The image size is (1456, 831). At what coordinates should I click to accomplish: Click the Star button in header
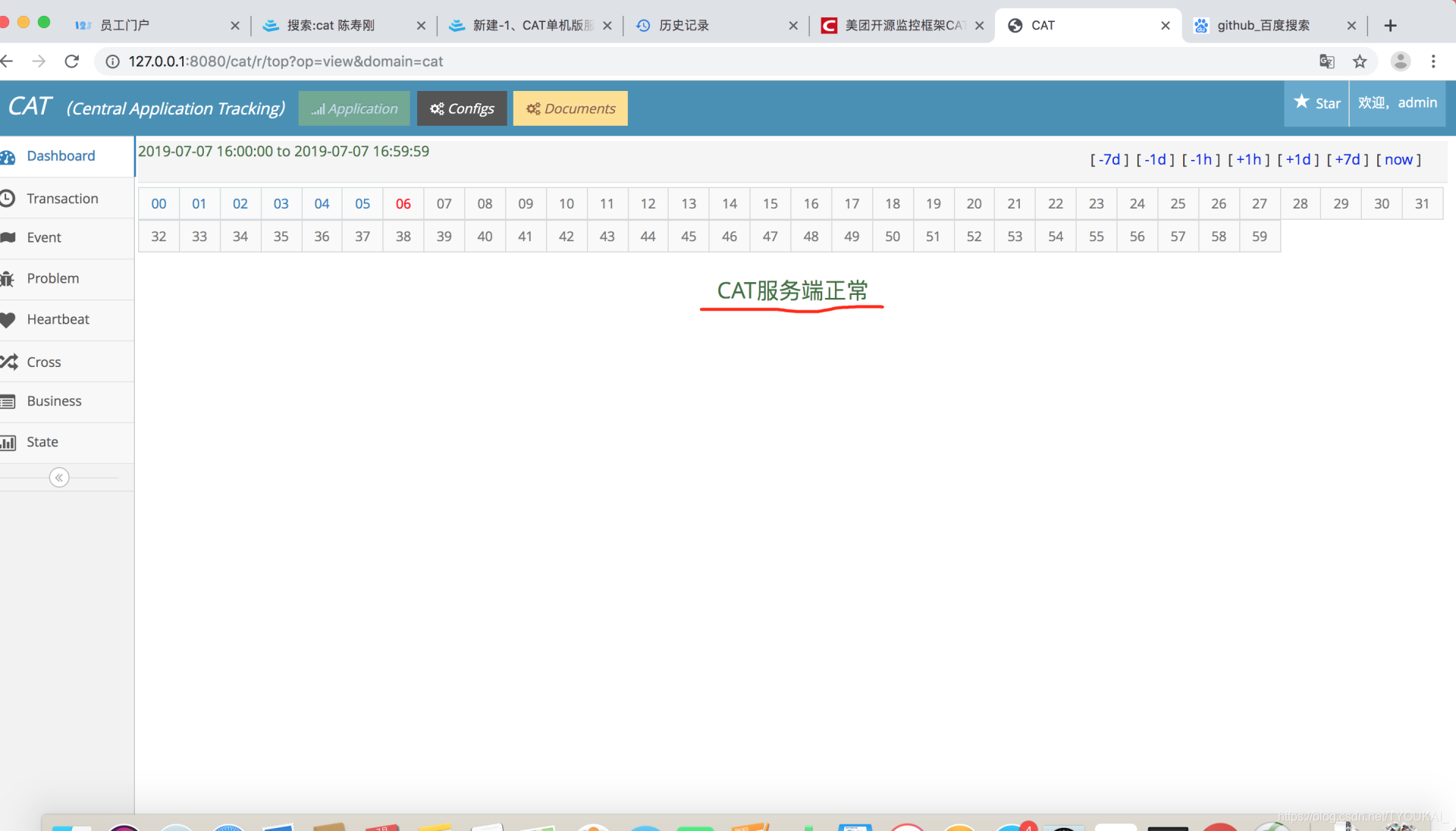click(1317, 103)
